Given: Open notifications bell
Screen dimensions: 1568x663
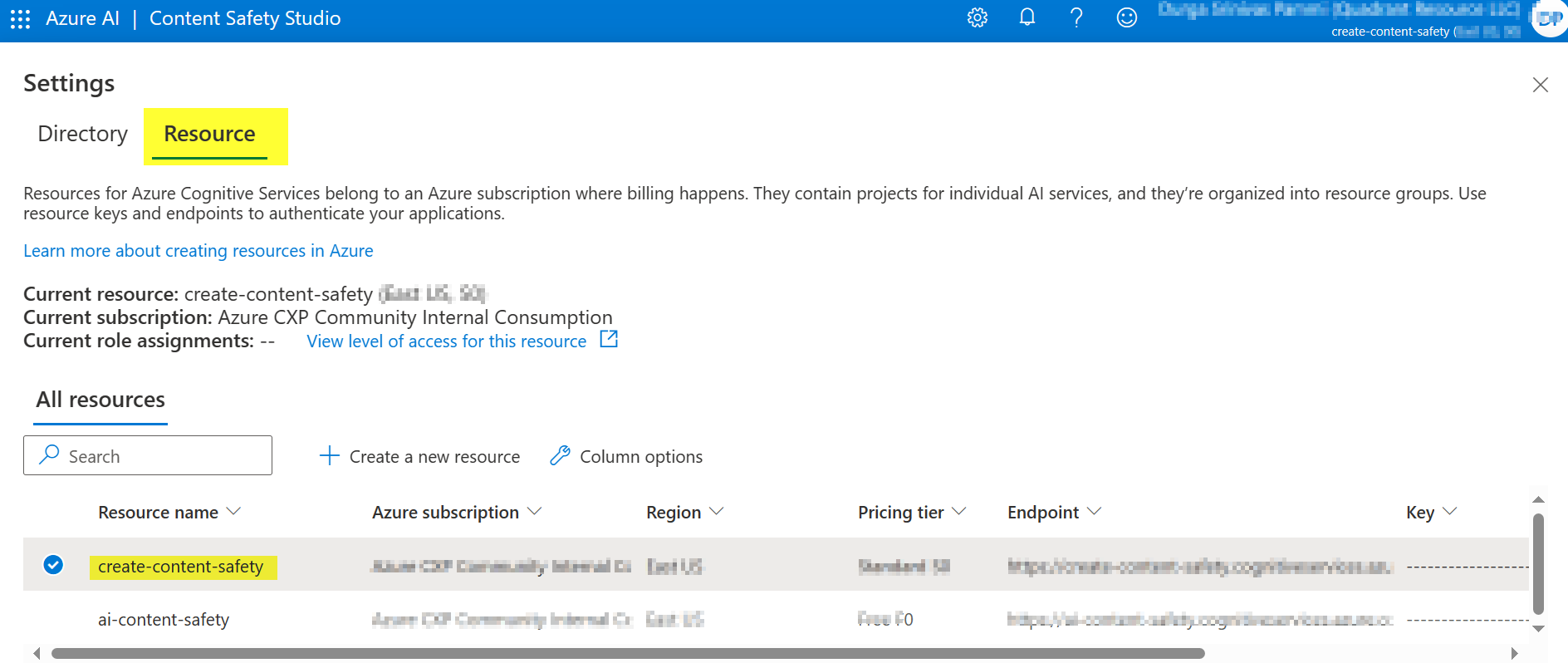Looking at the screenshot, I should pyautogui.click(x=1027, y=17).
